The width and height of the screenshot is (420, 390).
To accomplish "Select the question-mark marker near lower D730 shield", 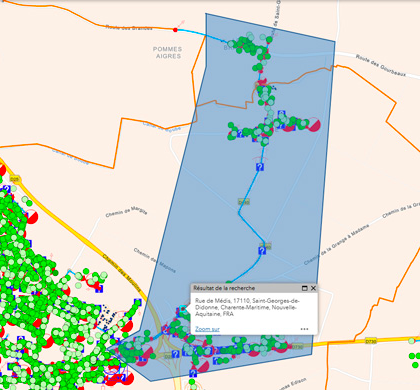I will point(262,251).
